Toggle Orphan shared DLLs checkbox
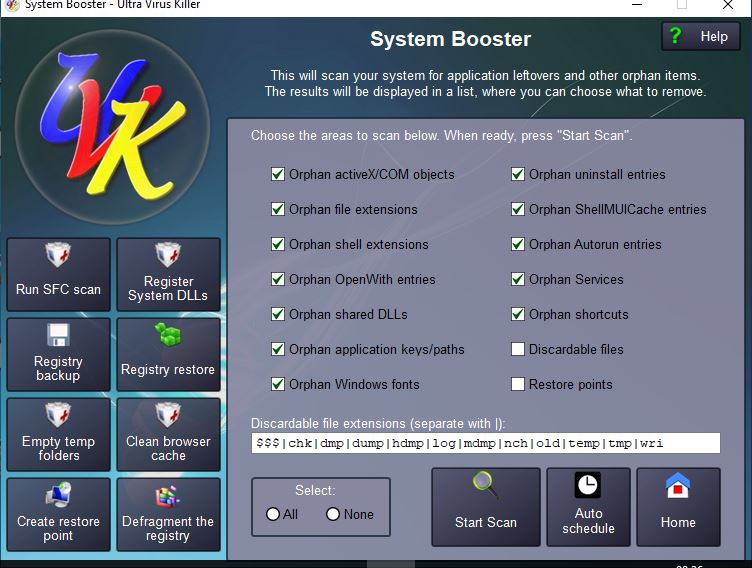This screenshot has height=568, width=752. [x=278, y=314]
